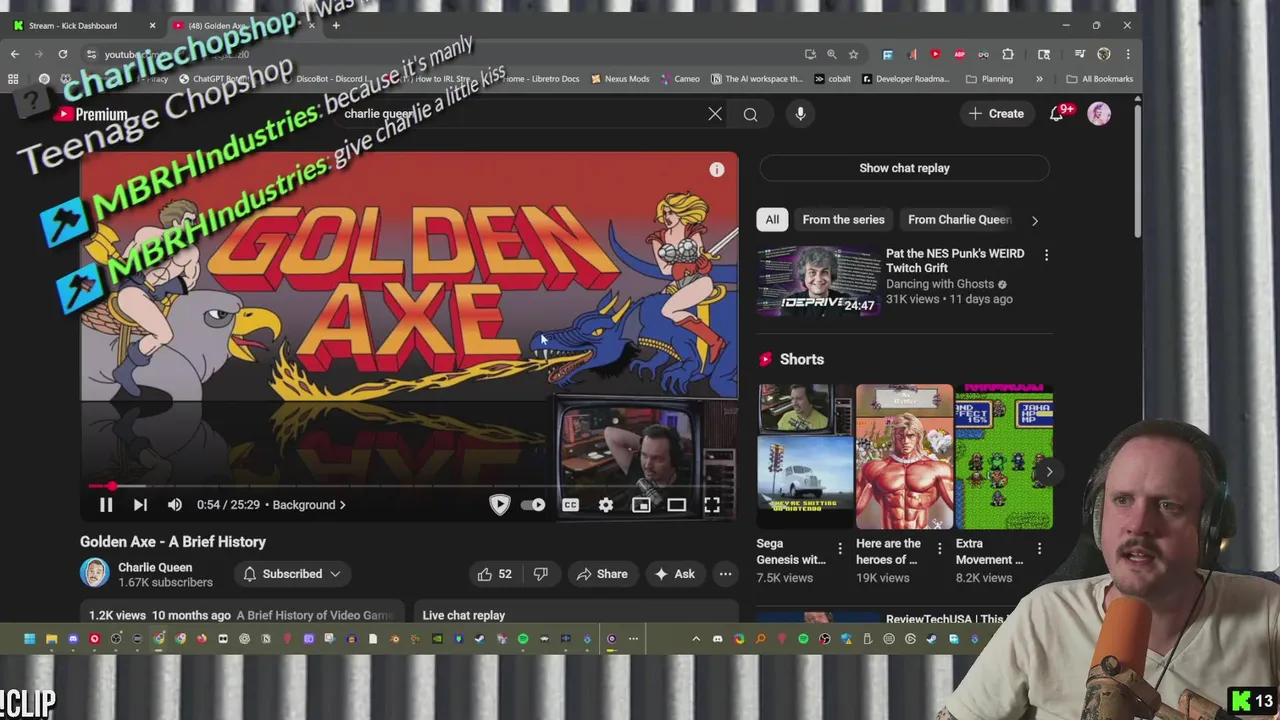Screen dimensions: 1280x720
Task: Open the YouTube account avatar menu
Action: (1099, 114)
